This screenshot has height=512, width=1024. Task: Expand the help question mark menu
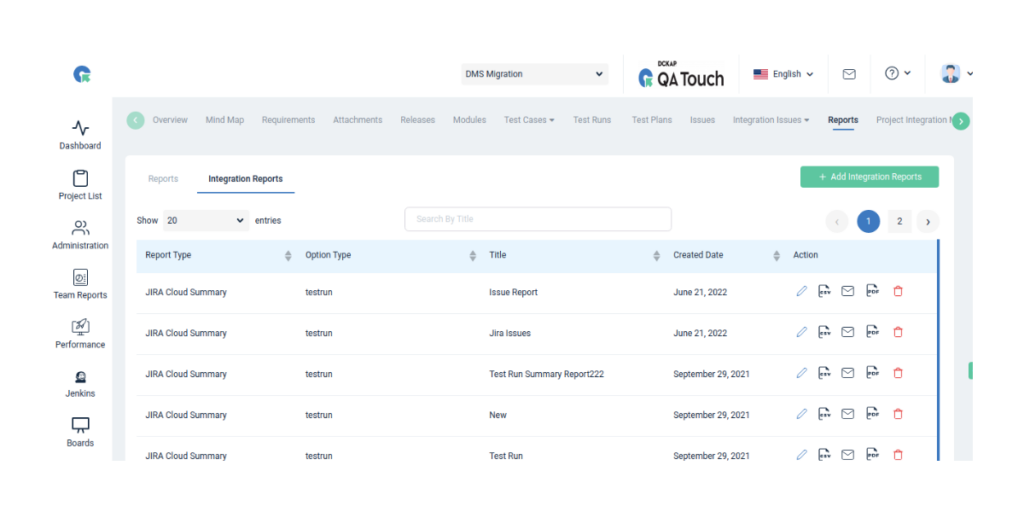pos(898,74)
